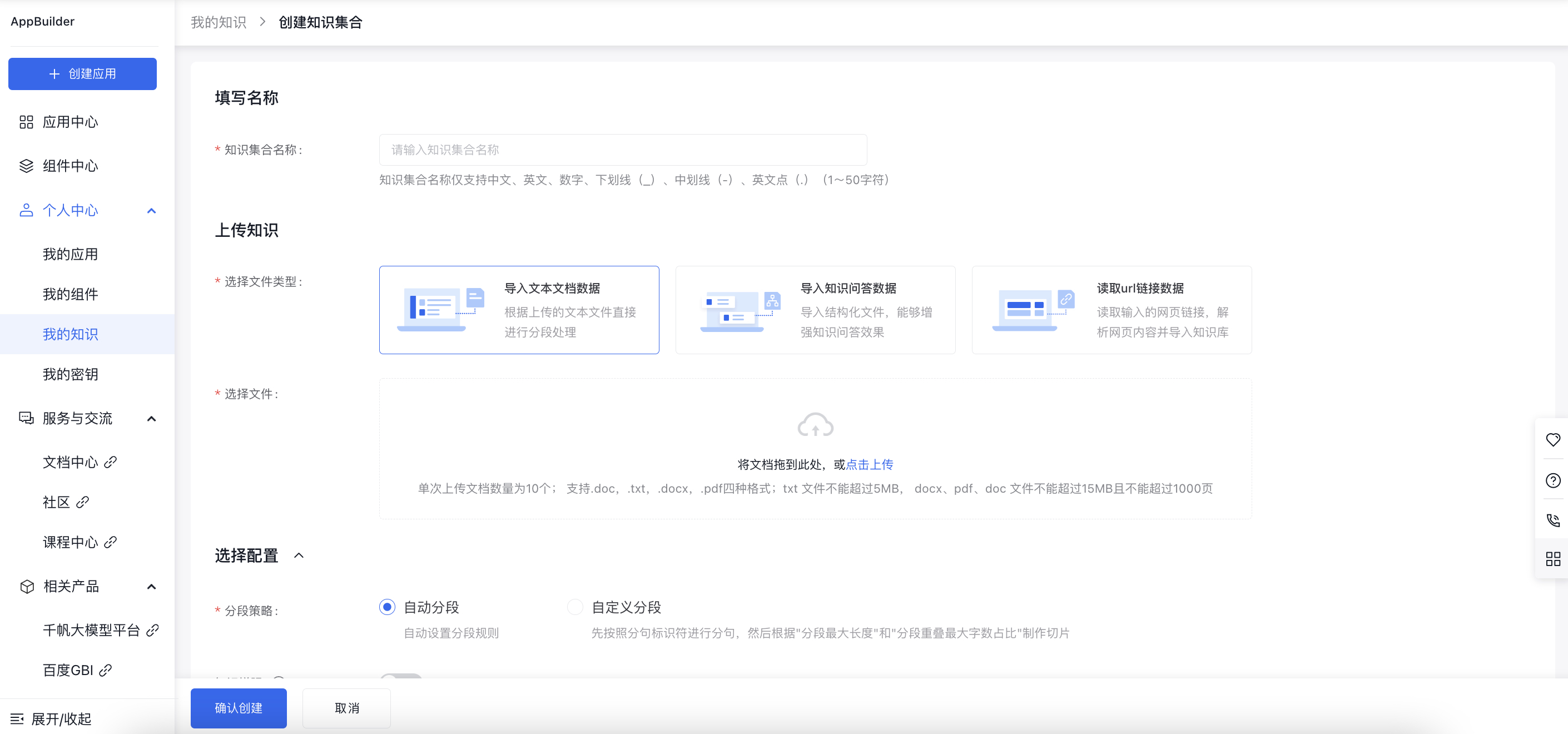Click the phone contact floating icon
1568x734 pixels.
coord(1553,520)
